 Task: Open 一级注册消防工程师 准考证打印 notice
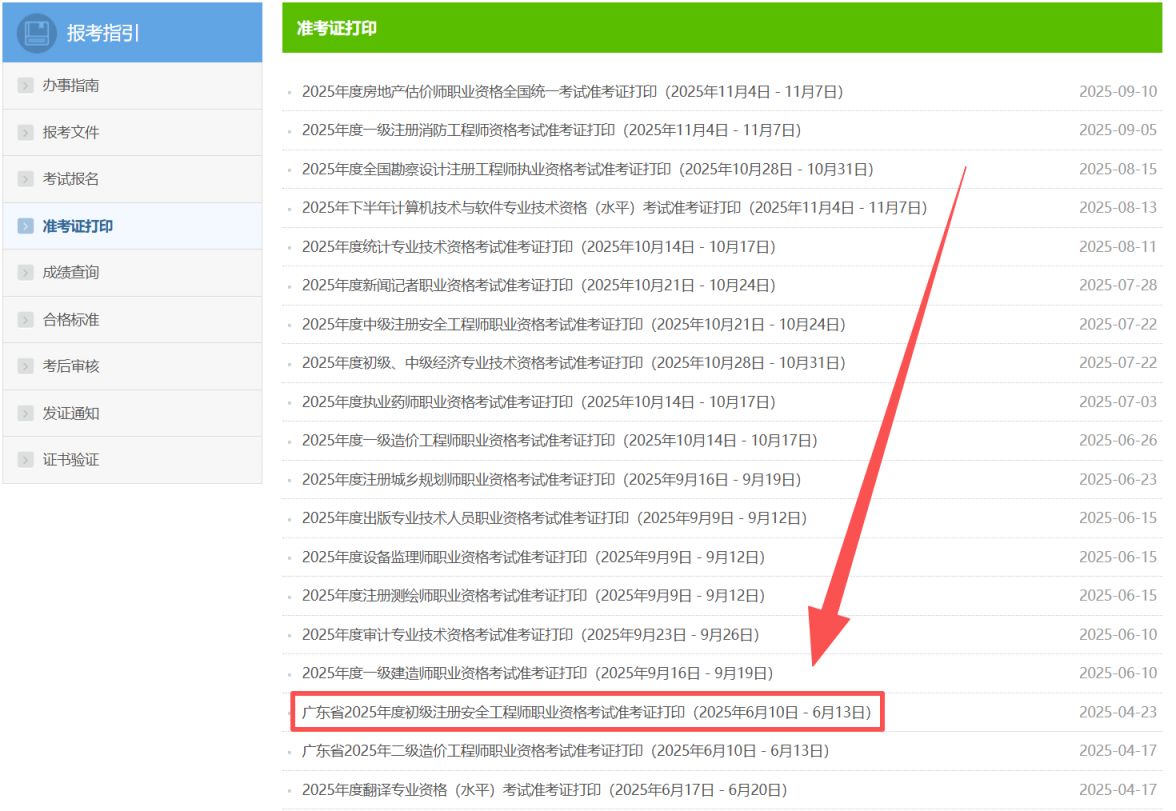coord(551,131)
